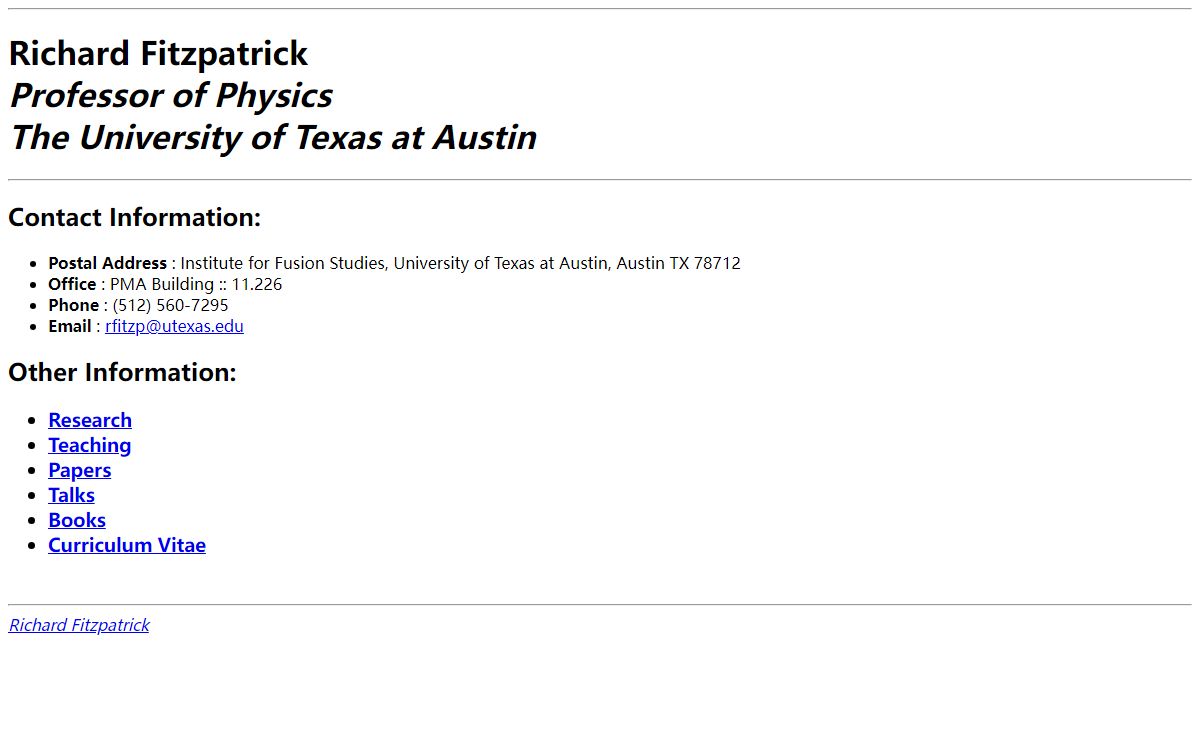
Task: Click the rfitzp@utexas.edu email link
Action: pyautogui.click(x=174, y=326)
